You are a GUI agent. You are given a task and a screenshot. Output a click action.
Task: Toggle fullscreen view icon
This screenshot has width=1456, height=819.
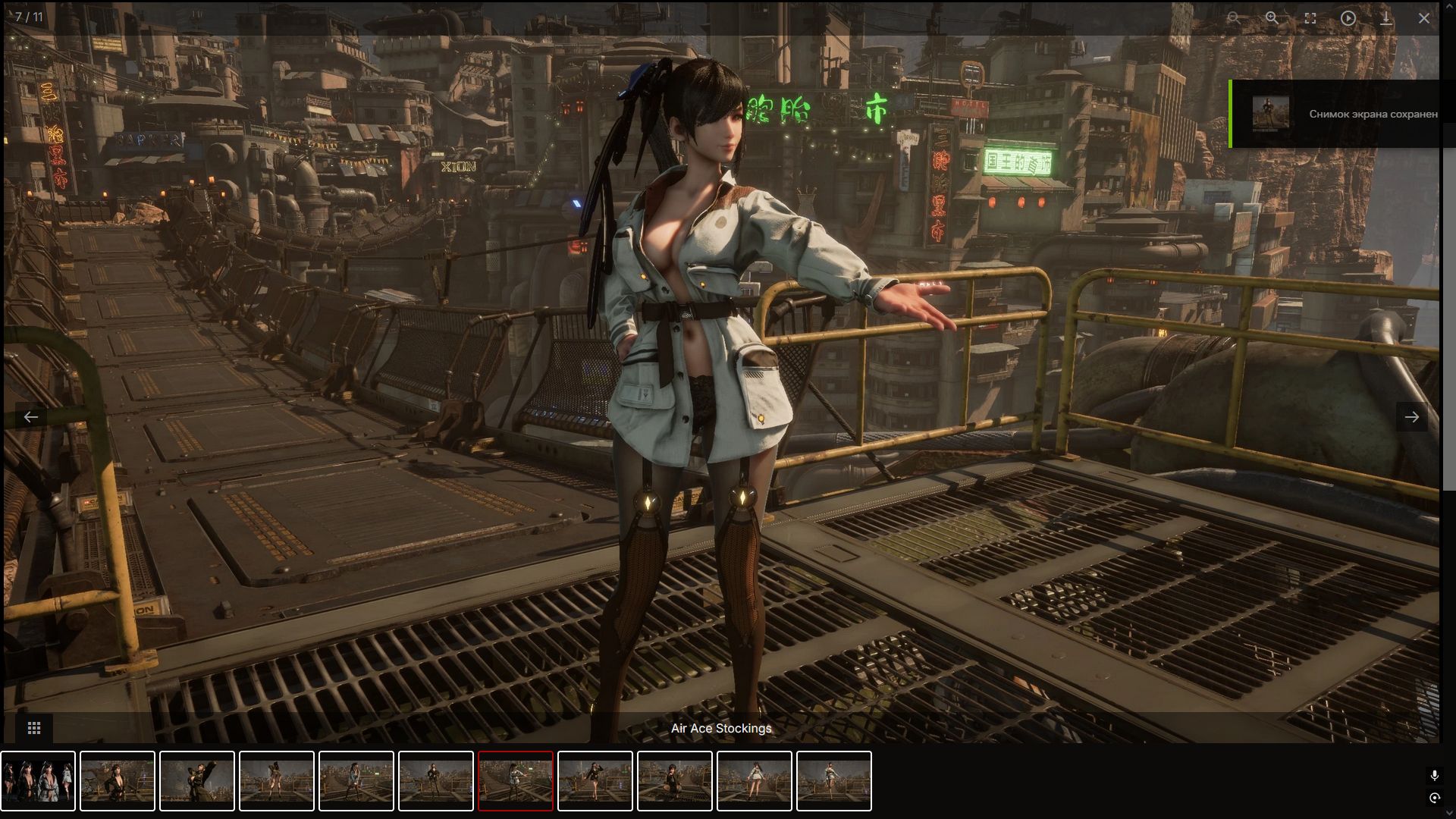(1310, 18)
